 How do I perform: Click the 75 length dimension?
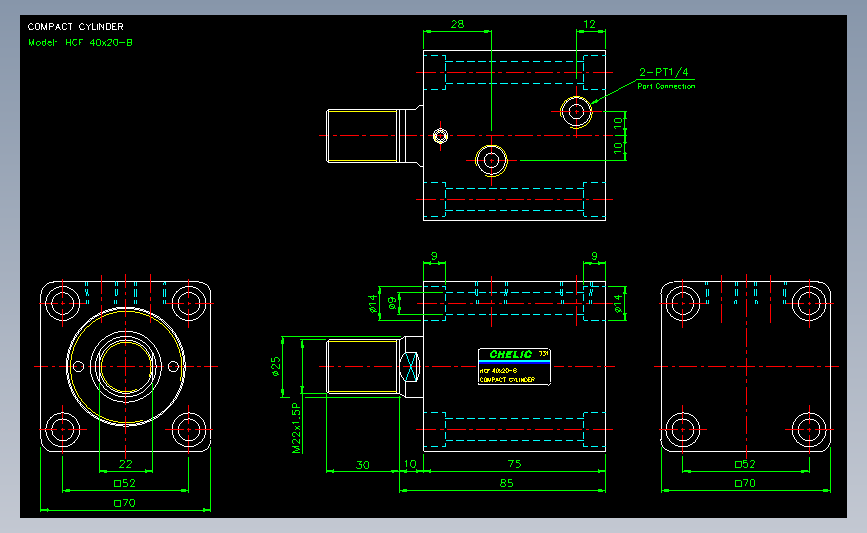(514, 464)
